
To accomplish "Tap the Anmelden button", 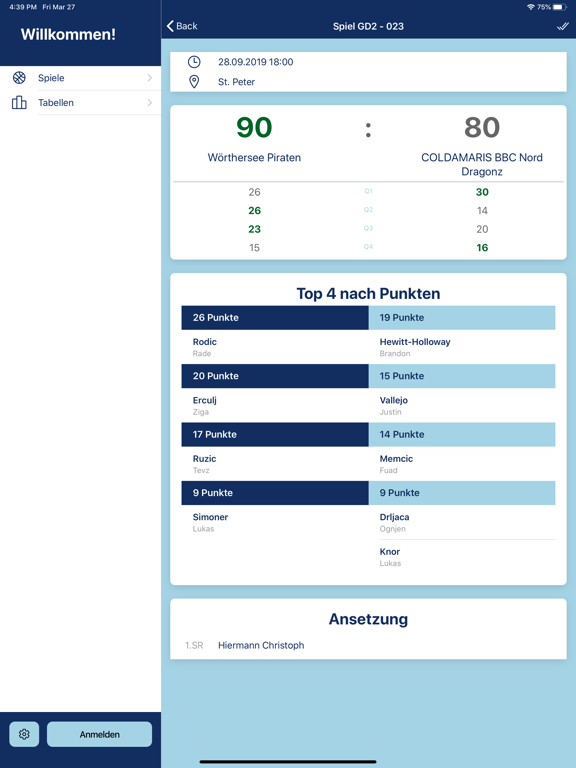I will point(99,734).
